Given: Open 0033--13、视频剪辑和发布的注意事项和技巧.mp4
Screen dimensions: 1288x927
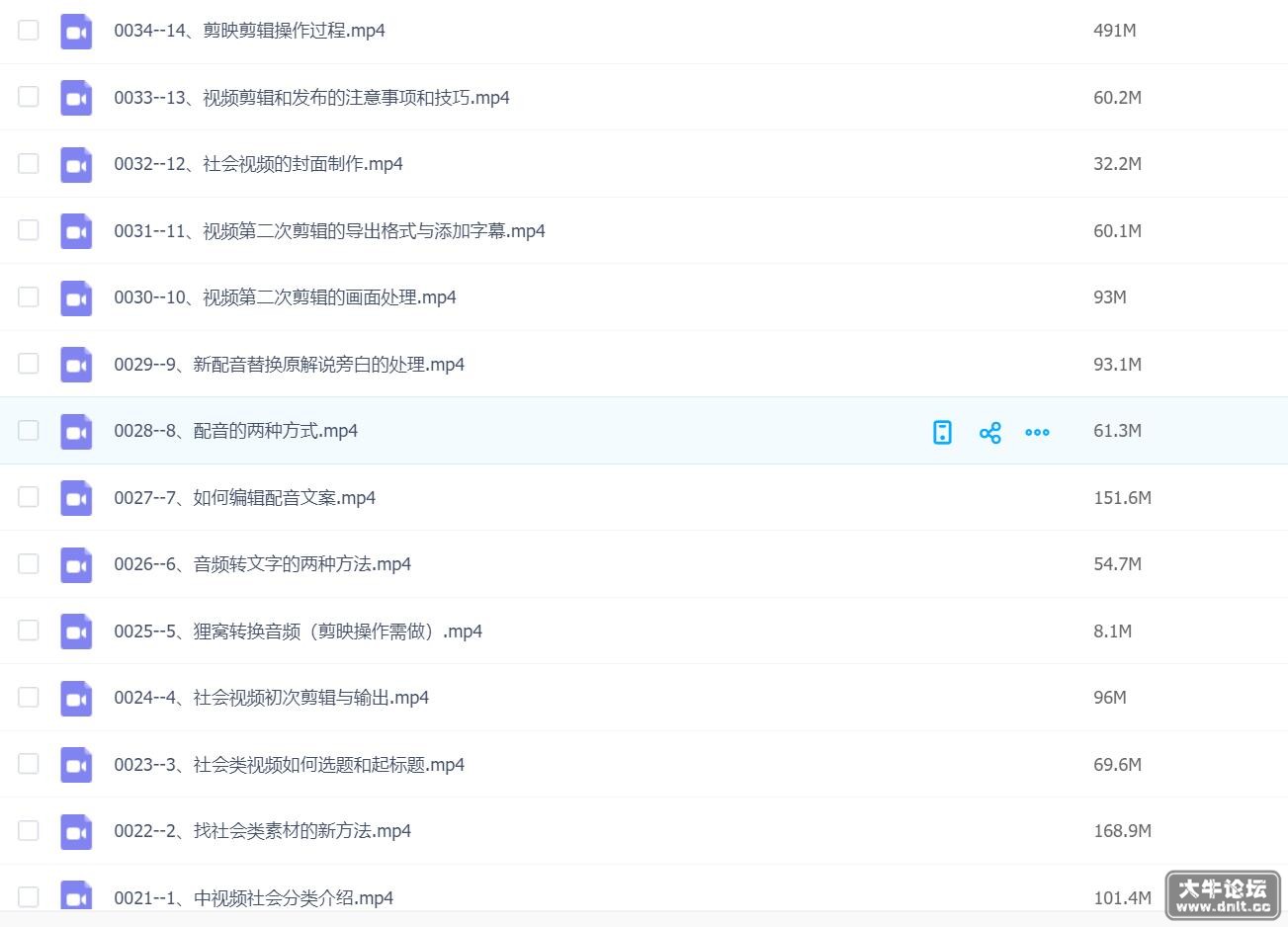Looking at the screenshot, I should [x=311, y=98].
